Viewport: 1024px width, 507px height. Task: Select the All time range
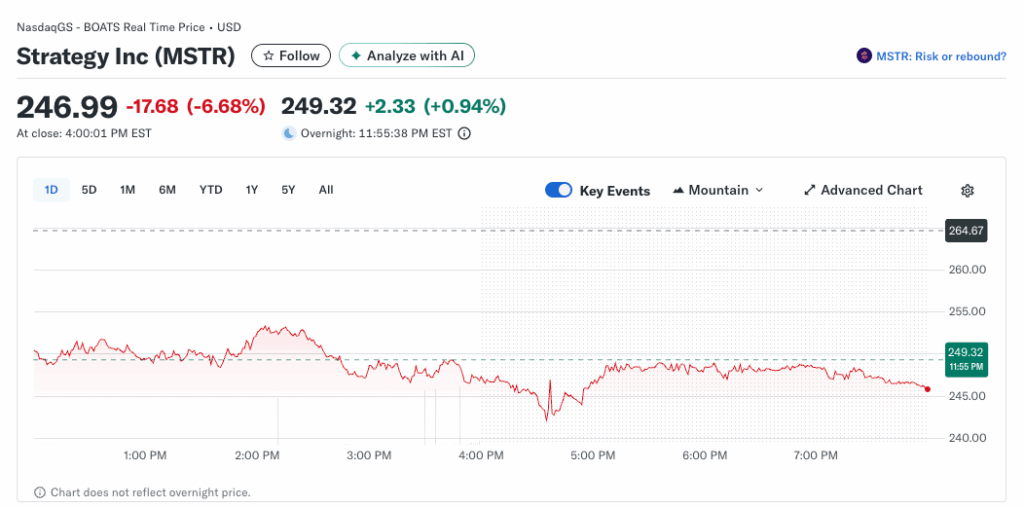click(326, 190)
